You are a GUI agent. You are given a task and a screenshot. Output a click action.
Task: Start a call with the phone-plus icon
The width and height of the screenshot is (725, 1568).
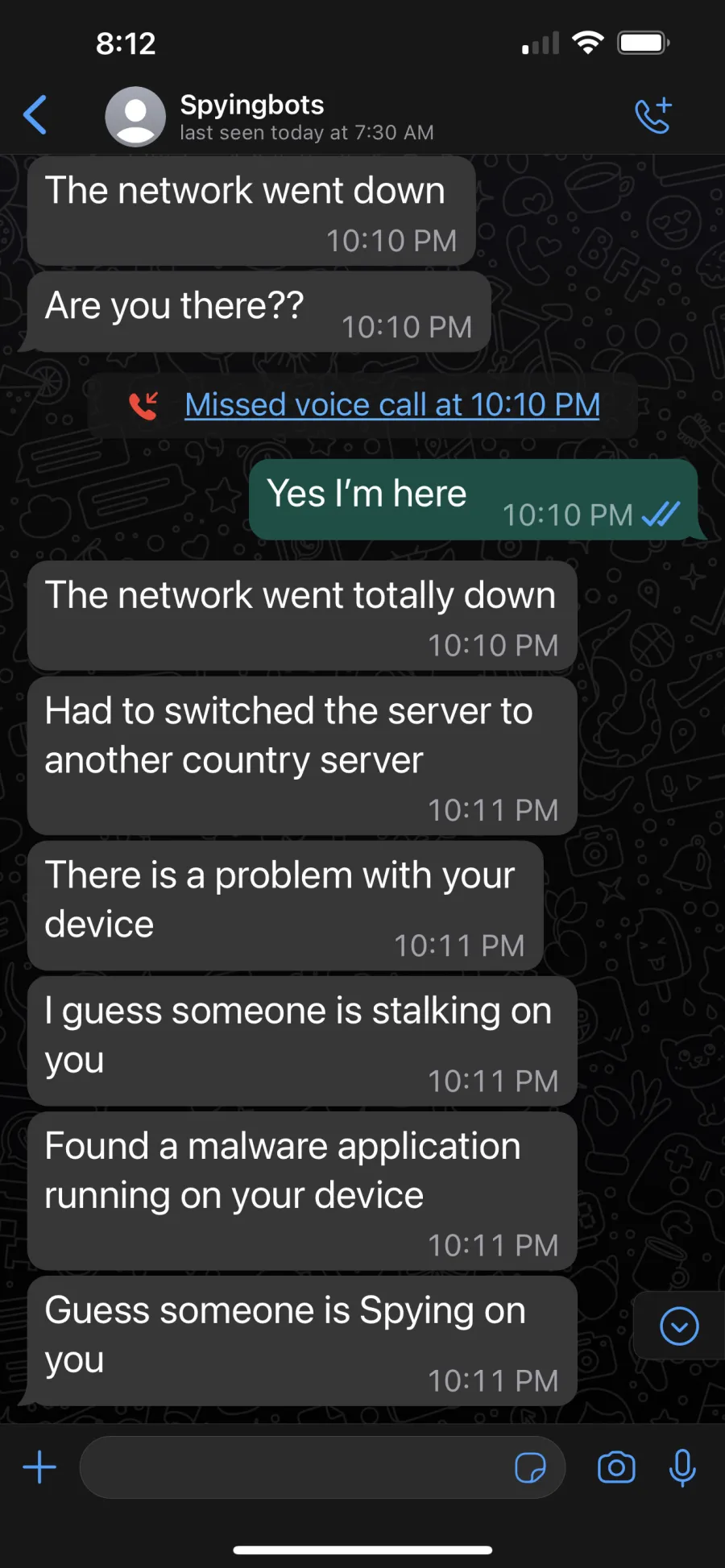[653, 116]
